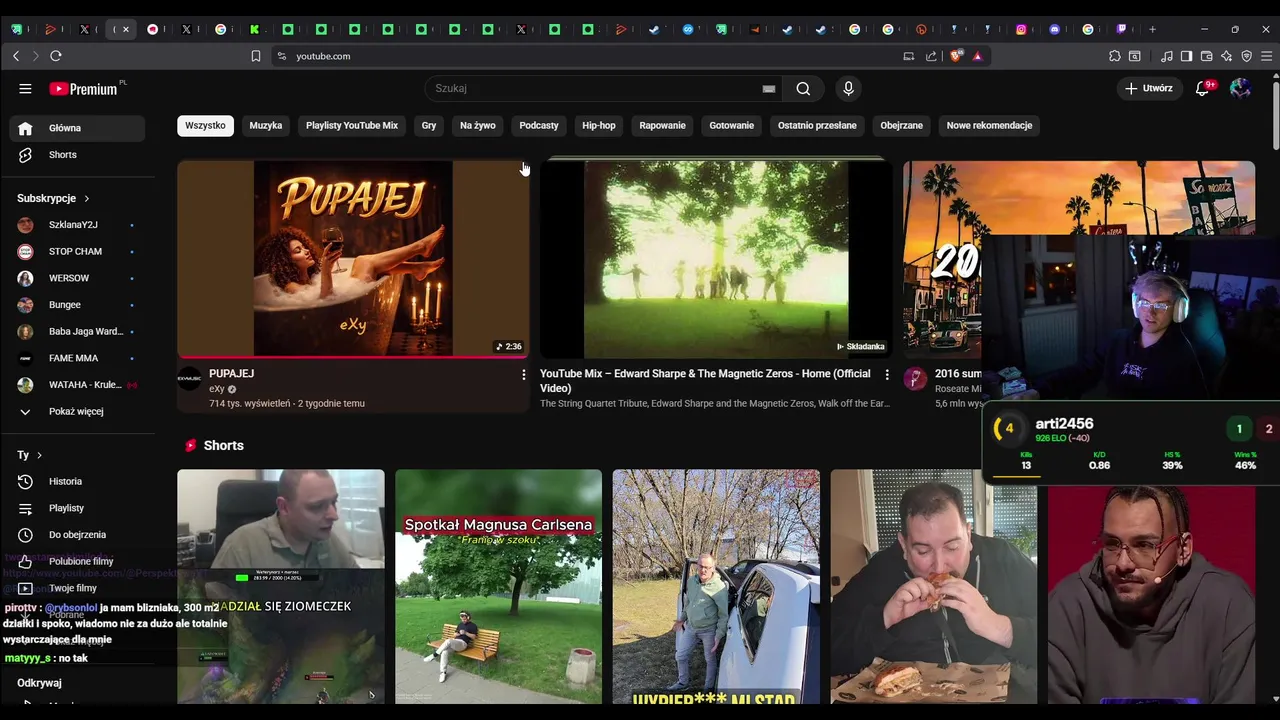This screenshot has height=720, width=1280.
Task: Switch to the Instagram browser tab
Action: (1021, 30)
